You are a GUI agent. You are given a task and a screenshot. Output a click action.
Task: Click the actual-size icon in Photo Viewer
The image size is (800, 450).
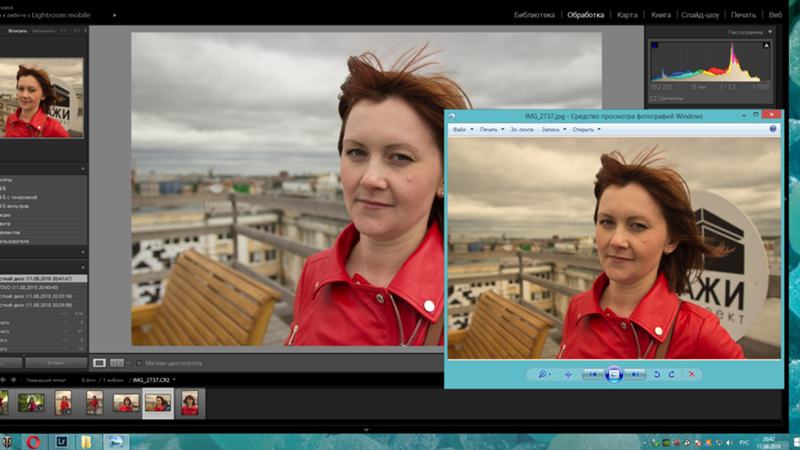tap(568, 374)
